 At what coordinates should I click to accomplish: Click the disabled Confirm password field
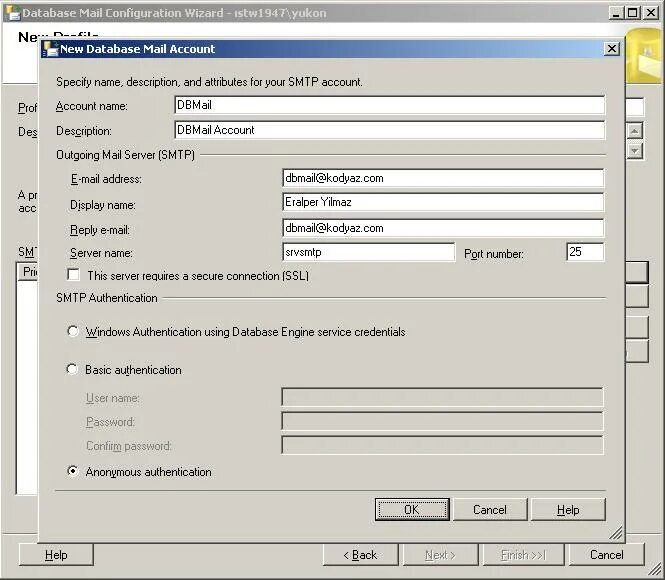(x=442, y=445)
